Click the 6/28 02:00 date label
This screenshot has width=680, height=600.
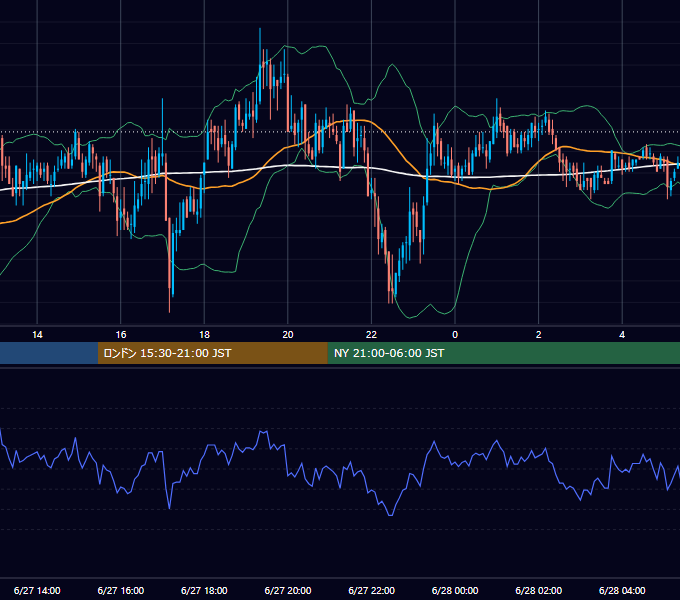(539, 590)
